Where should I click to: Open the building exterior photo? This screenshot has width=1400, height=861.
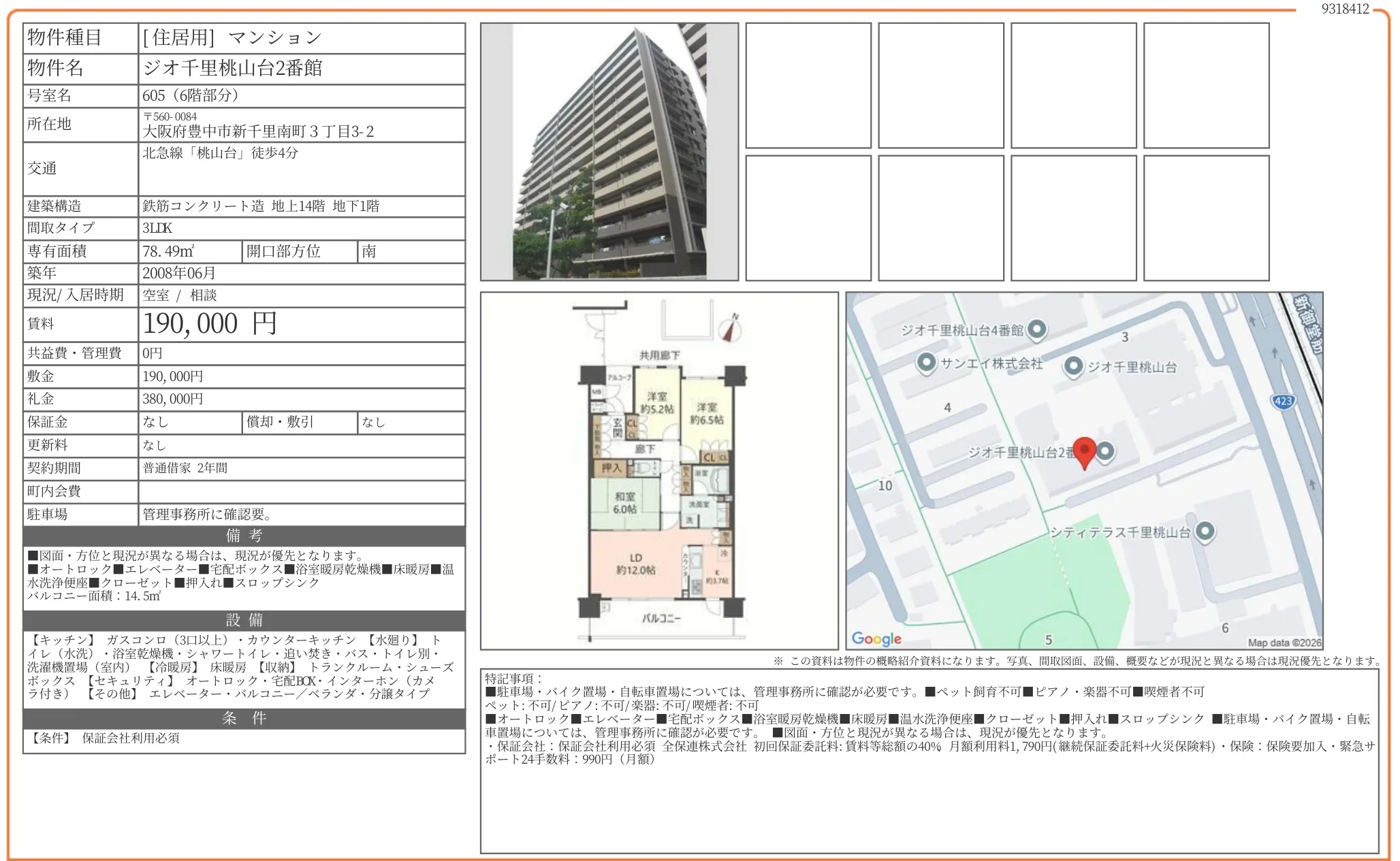click(x=609, y=152)
